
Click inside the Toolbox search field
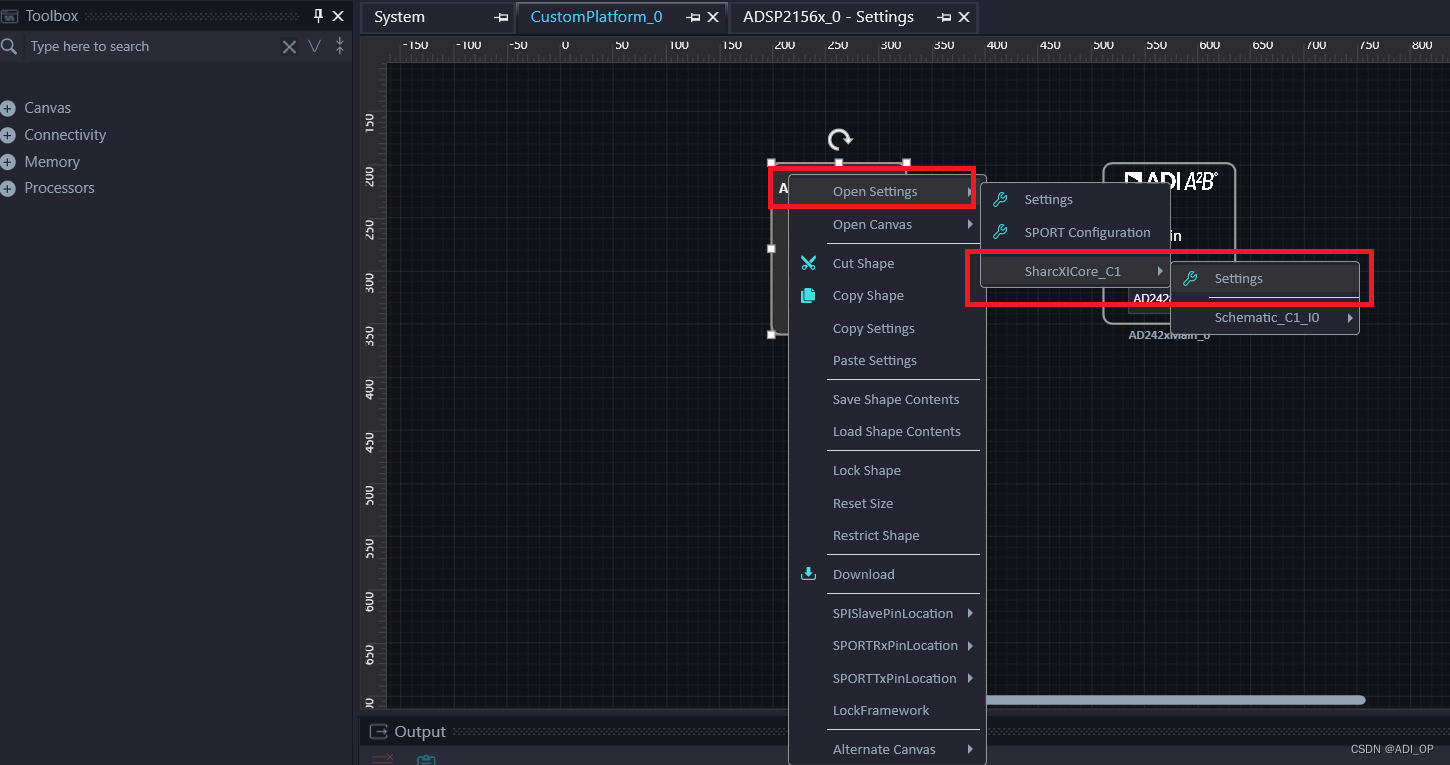(150, 46)
